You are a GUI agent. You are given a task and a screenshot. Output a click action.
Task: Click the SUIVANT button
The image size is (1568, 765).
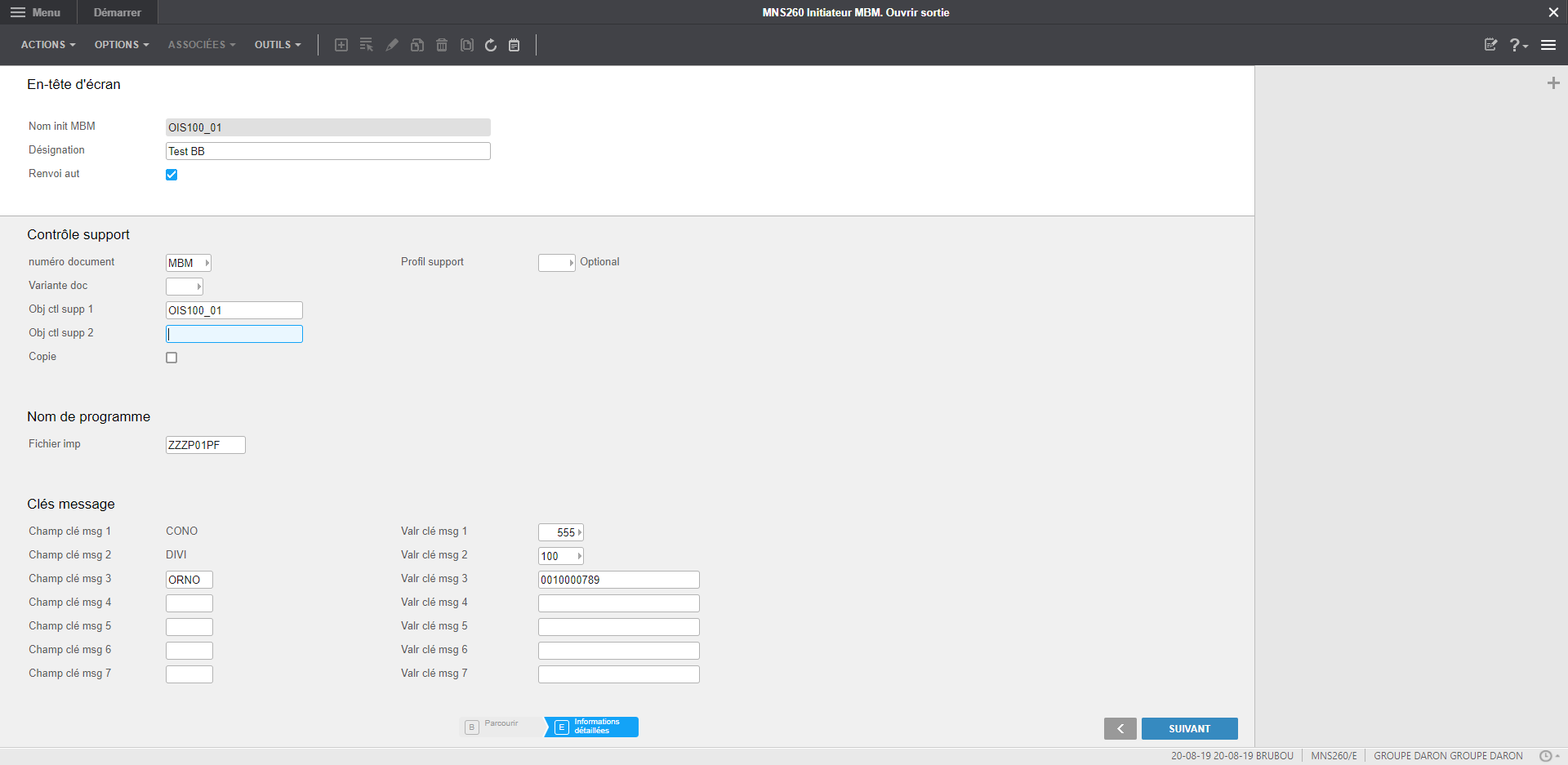point(1189,728)
